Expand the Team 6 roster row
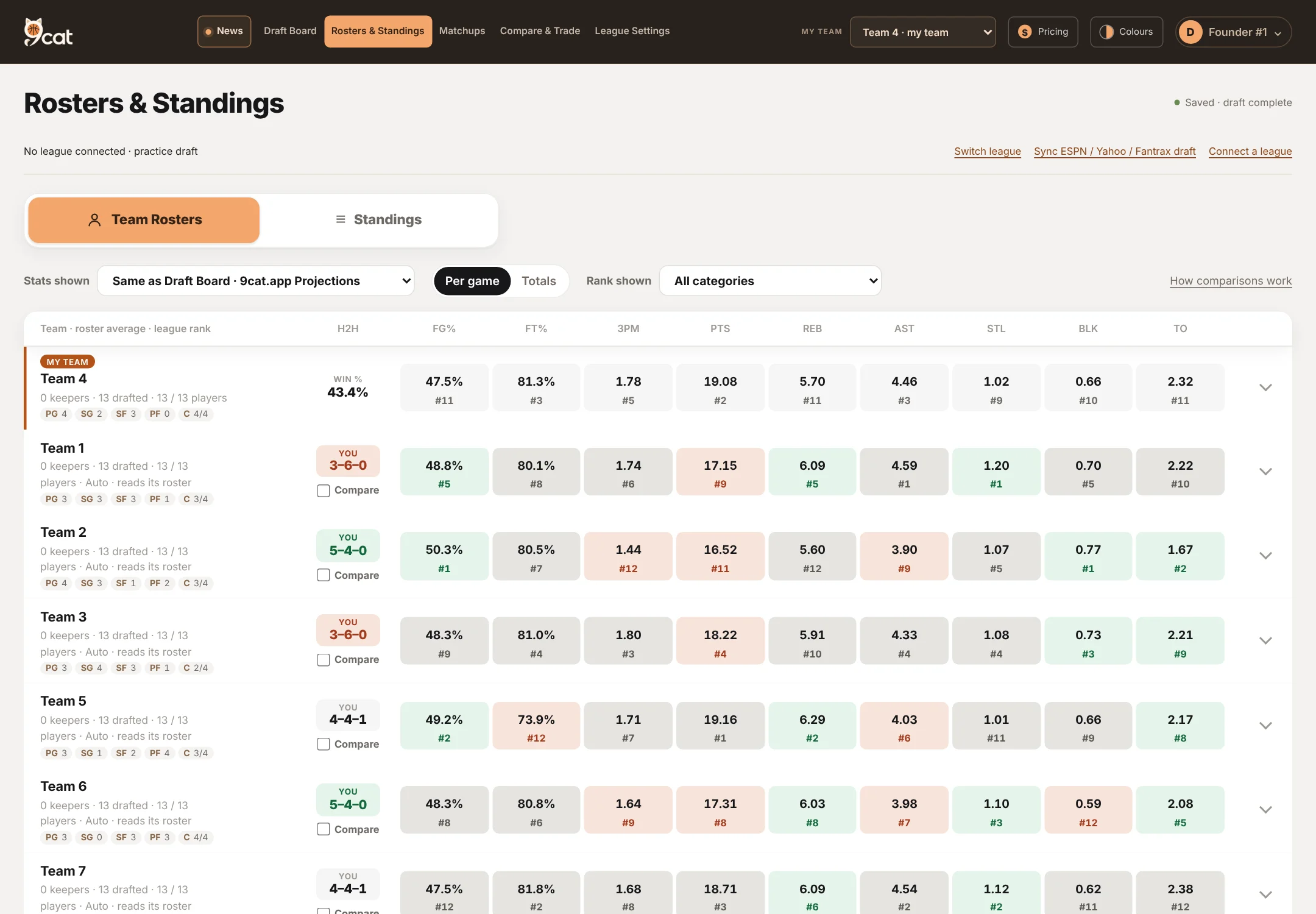 [x=1265, y=810]
